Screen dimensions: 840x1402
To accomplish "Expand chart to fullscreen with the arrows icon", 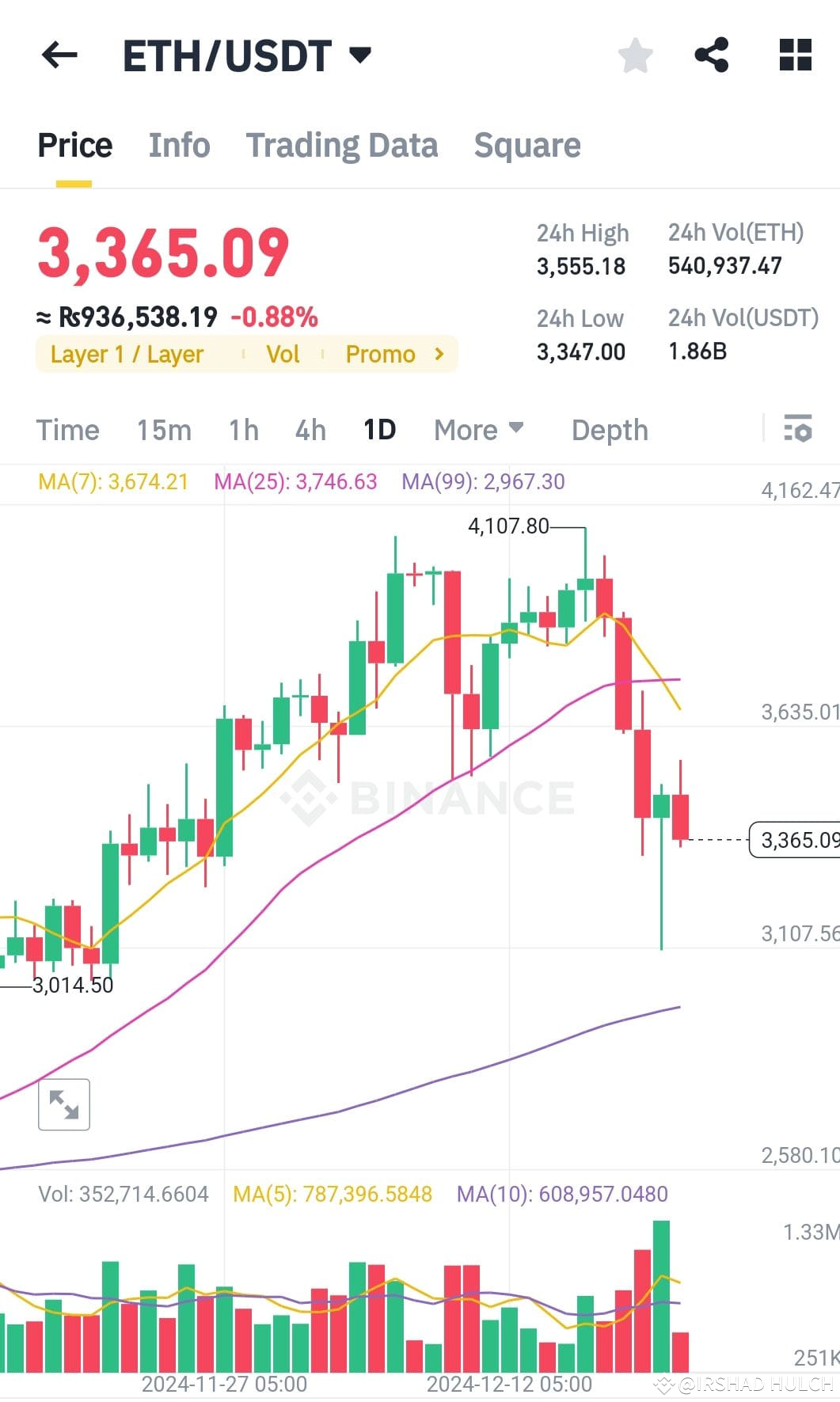I will pos(63,1104).
